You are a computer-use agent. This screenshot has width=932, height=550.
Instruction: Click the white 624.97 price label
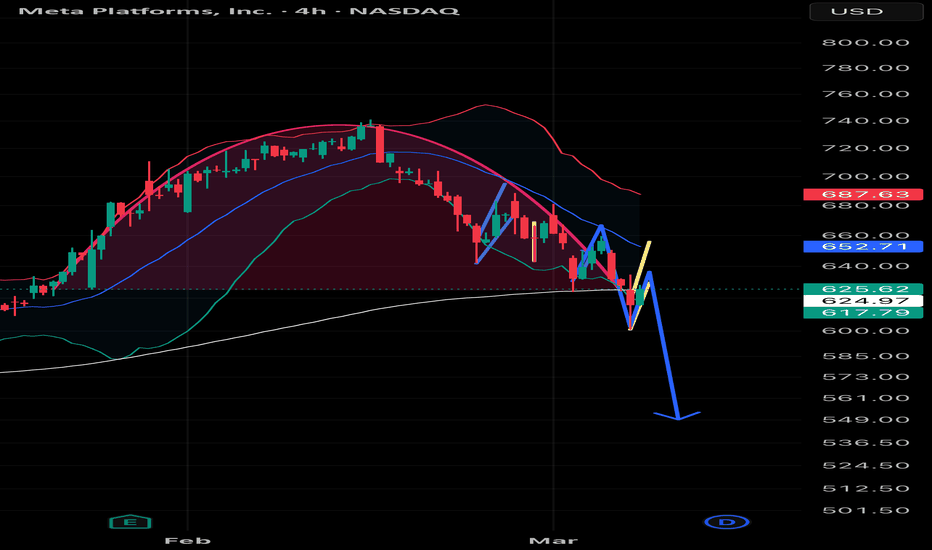pos(863,301)
